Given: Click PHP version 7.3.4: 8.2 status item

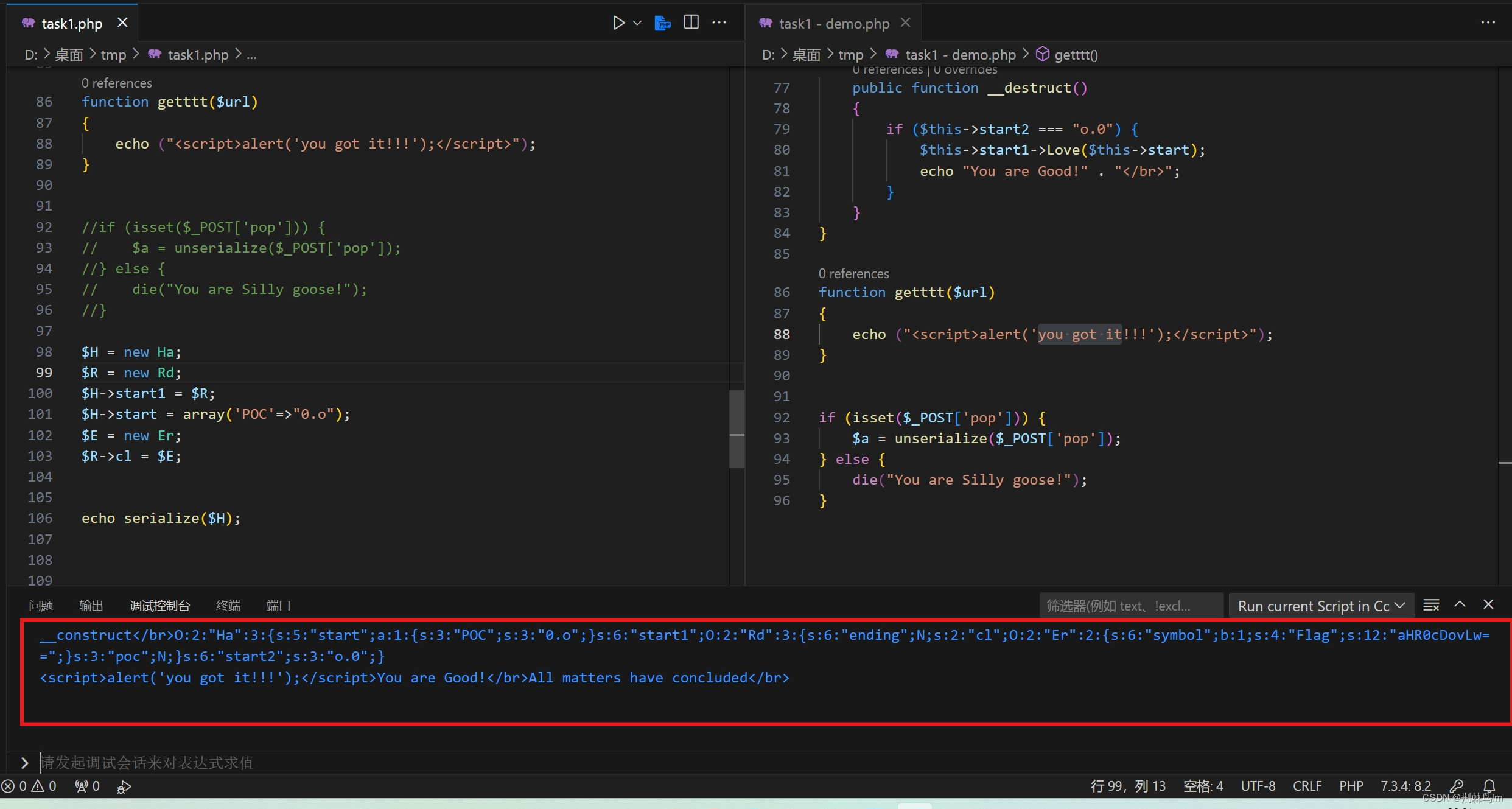Looking at the screenshot, I should point(1405,786).
